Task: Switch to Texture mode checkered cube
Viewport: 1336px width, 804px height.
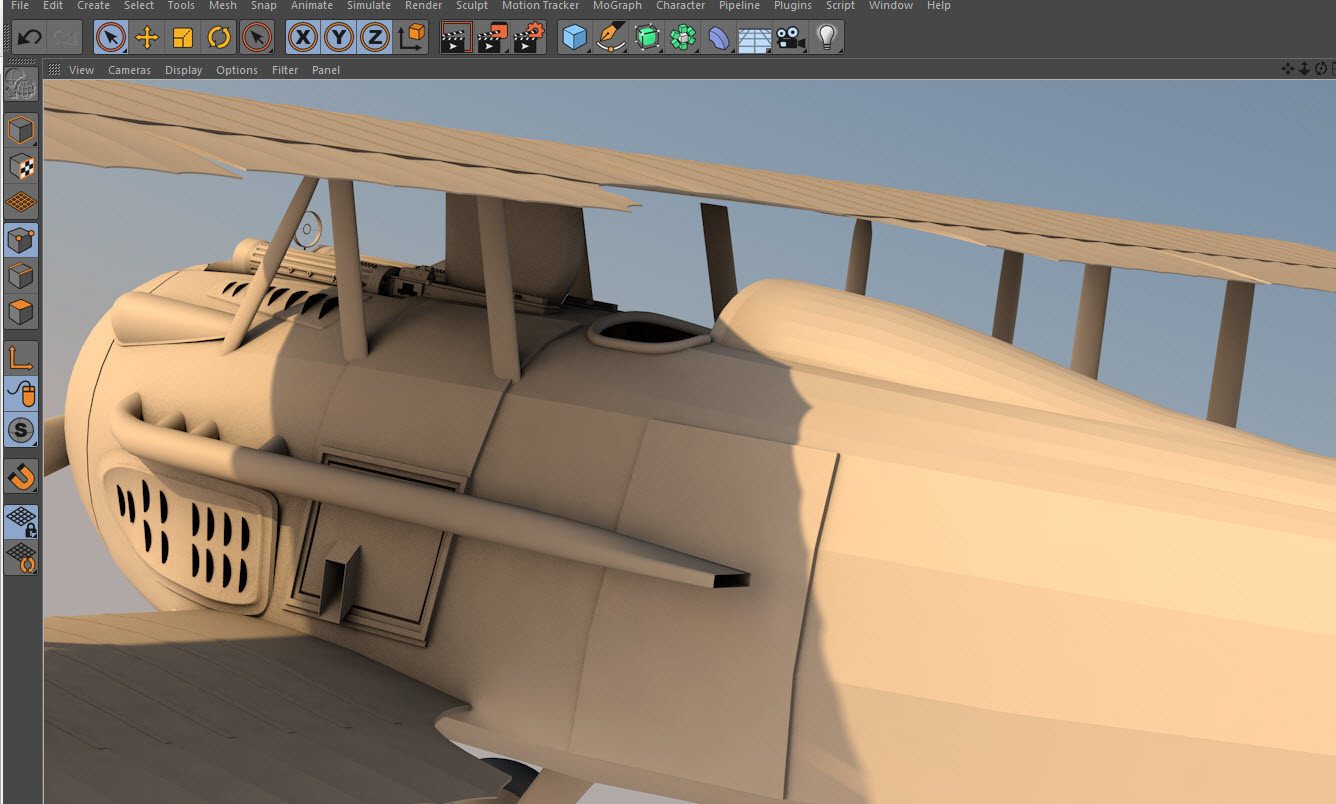Action: [21, 166]
